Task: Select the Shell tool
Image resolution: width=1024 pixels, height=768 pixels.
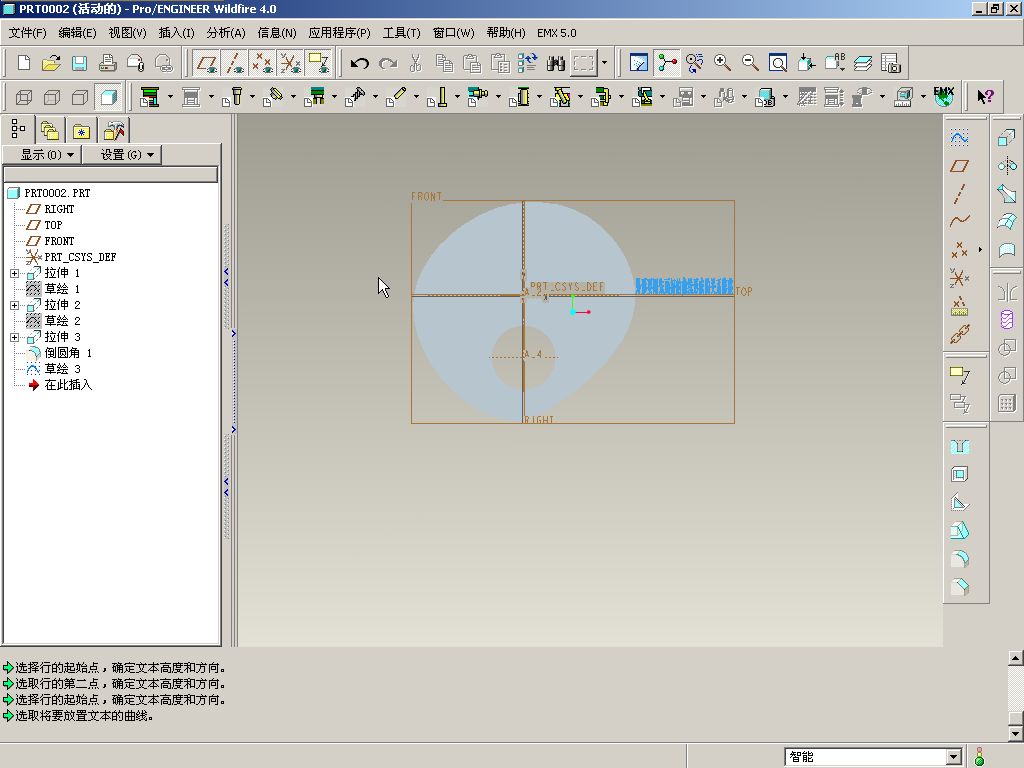Action: (959, 474)
